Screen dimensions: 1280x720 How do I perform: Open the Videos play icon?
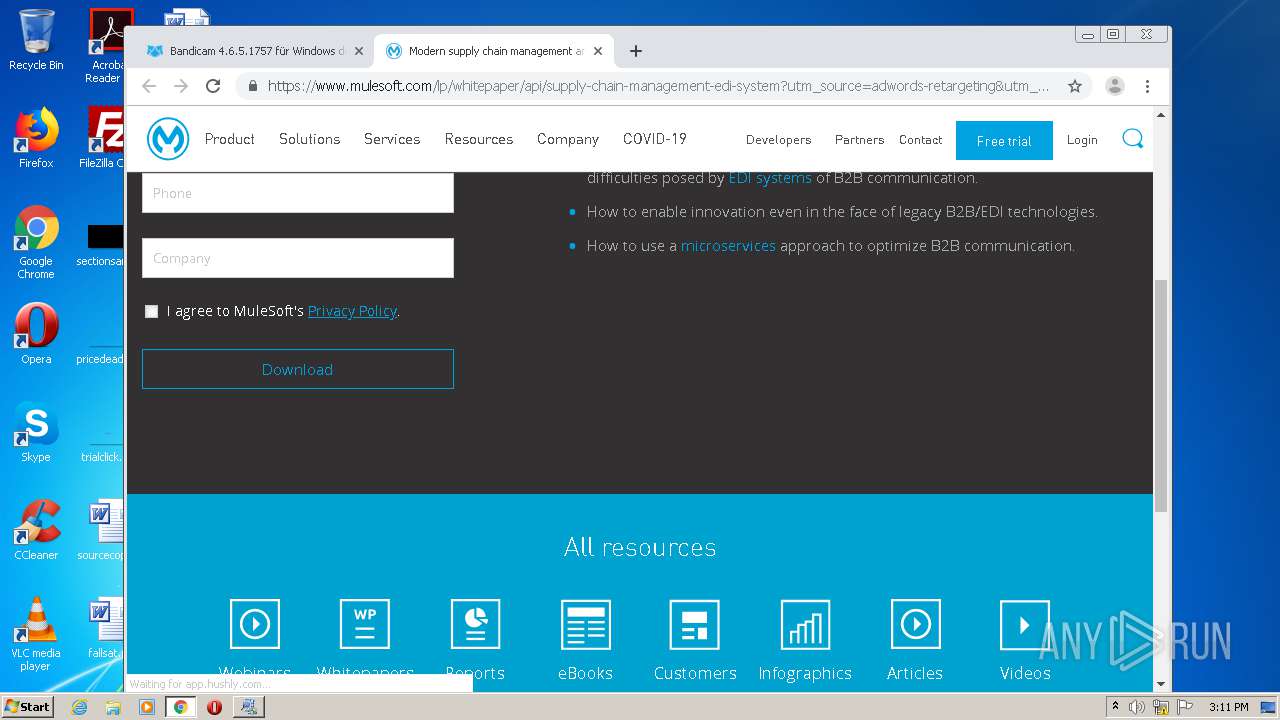pos(1025,624)
